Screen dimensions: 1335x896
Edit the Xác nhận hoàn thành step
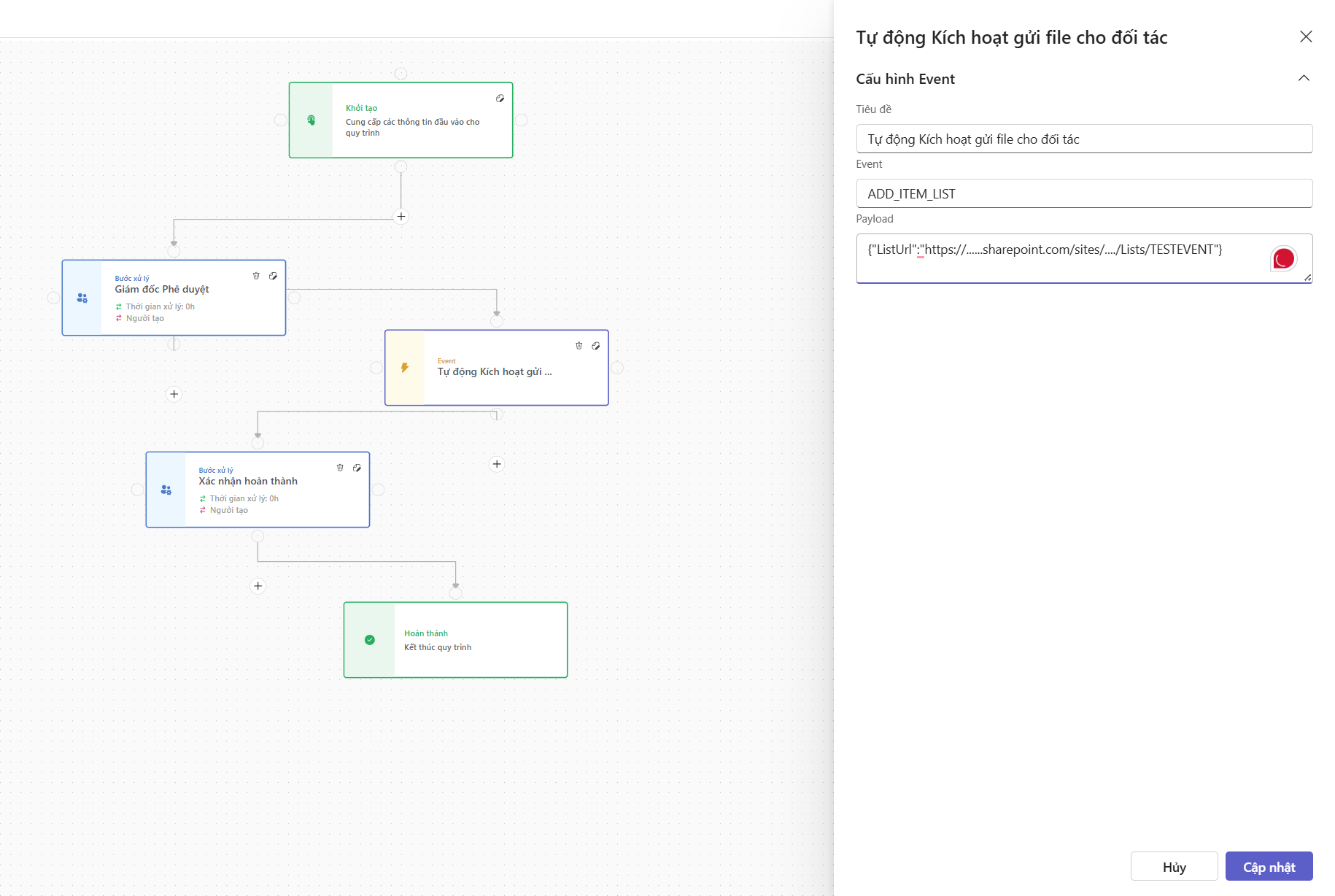pos(357,468)
